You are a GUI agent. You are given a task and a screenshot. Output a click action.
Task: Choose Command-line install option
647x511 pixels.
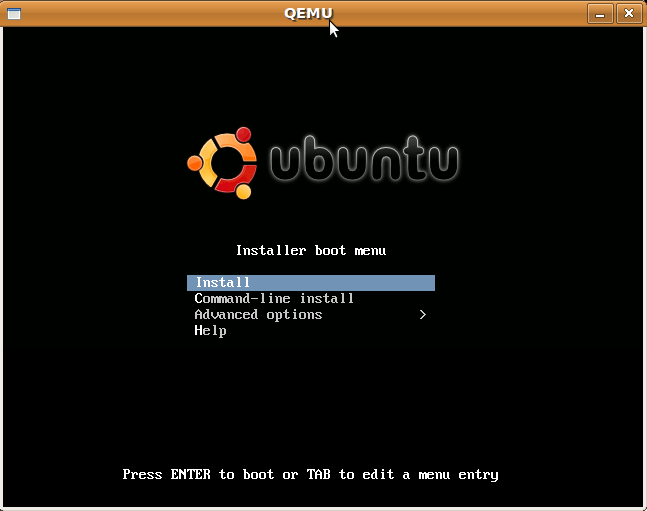coord(274,298)
